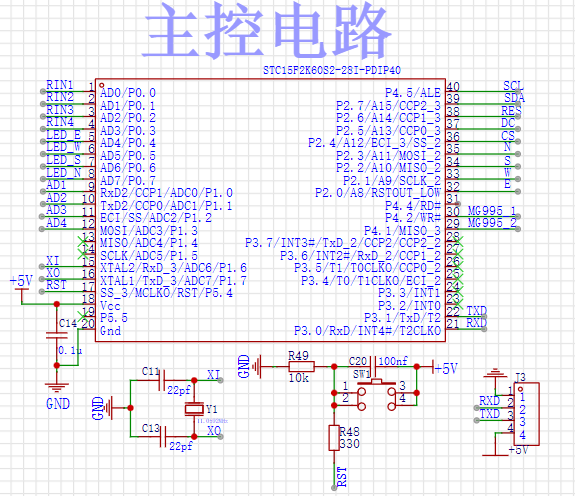Click the RIN1 net label
Screen dimensions: 575x496
click(60, 85)
